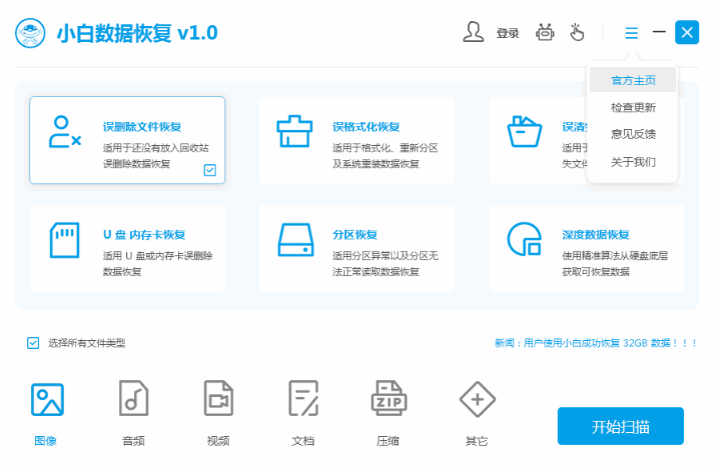Viewport: 713px width, 469px height.
Task: Select the U盘 内存卡恢复 mode card
Action: click(127, 248)
